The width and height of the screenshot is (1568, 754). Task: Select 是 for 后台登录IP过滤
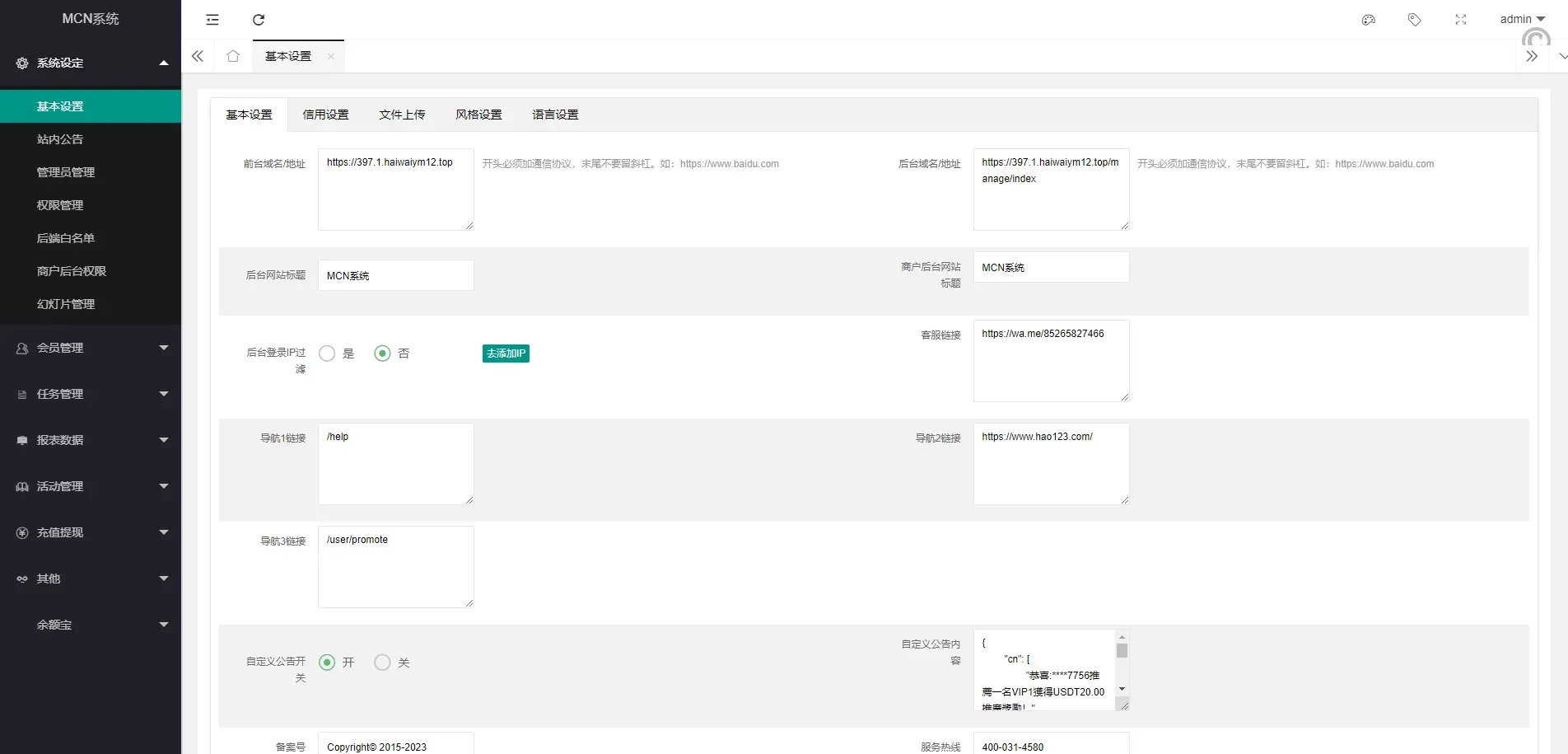point(328,354)
